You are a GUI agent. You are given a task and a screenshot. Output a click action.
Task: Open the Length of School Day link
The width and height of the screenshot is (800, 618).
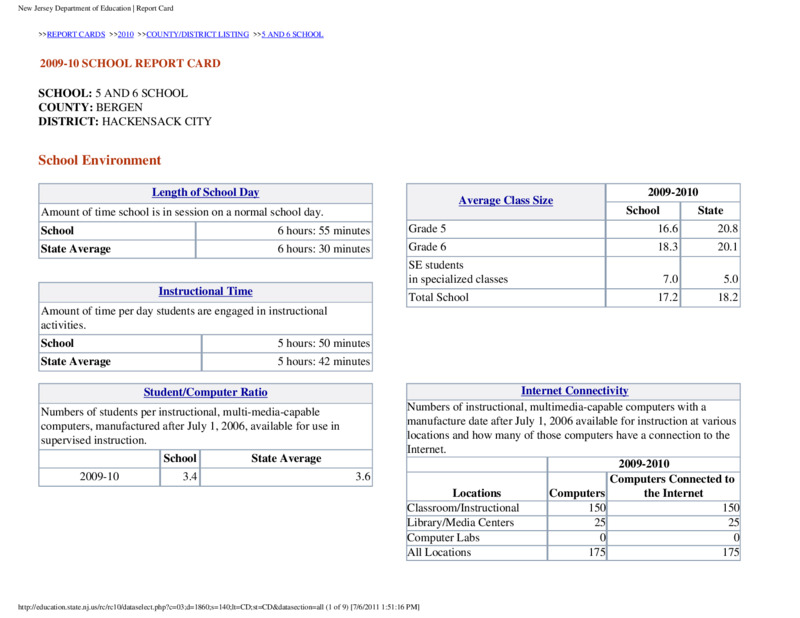tap(206, 192)
